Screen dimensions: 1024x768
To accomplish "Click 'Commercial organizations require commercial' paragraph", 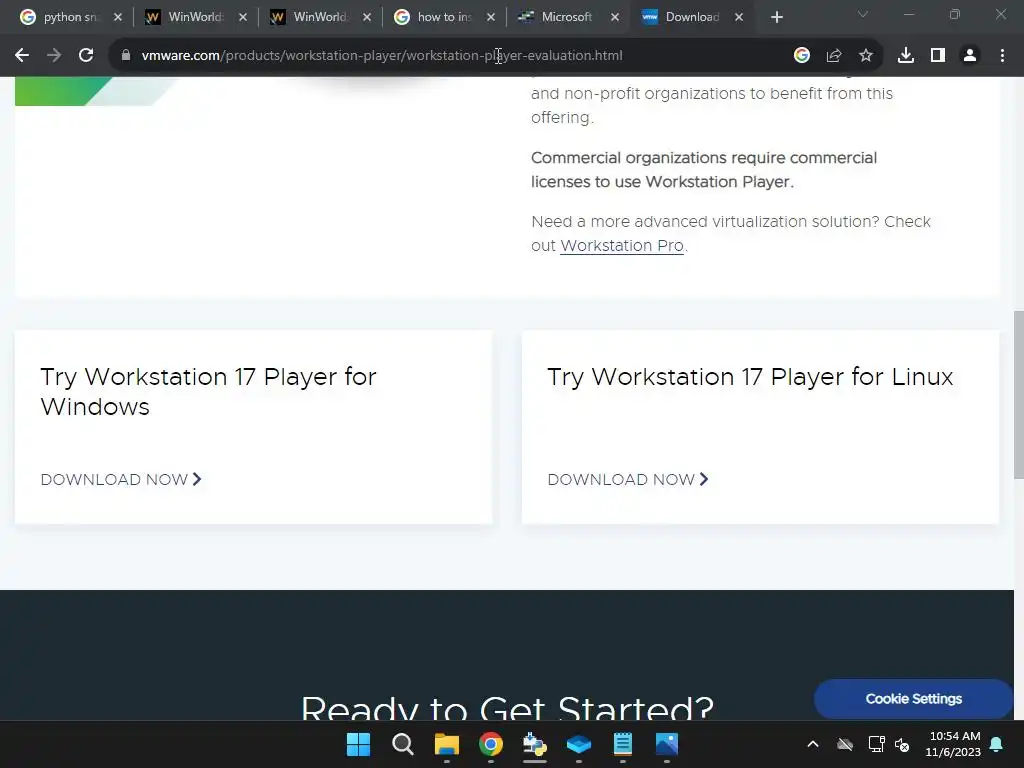I will [704, 170].
